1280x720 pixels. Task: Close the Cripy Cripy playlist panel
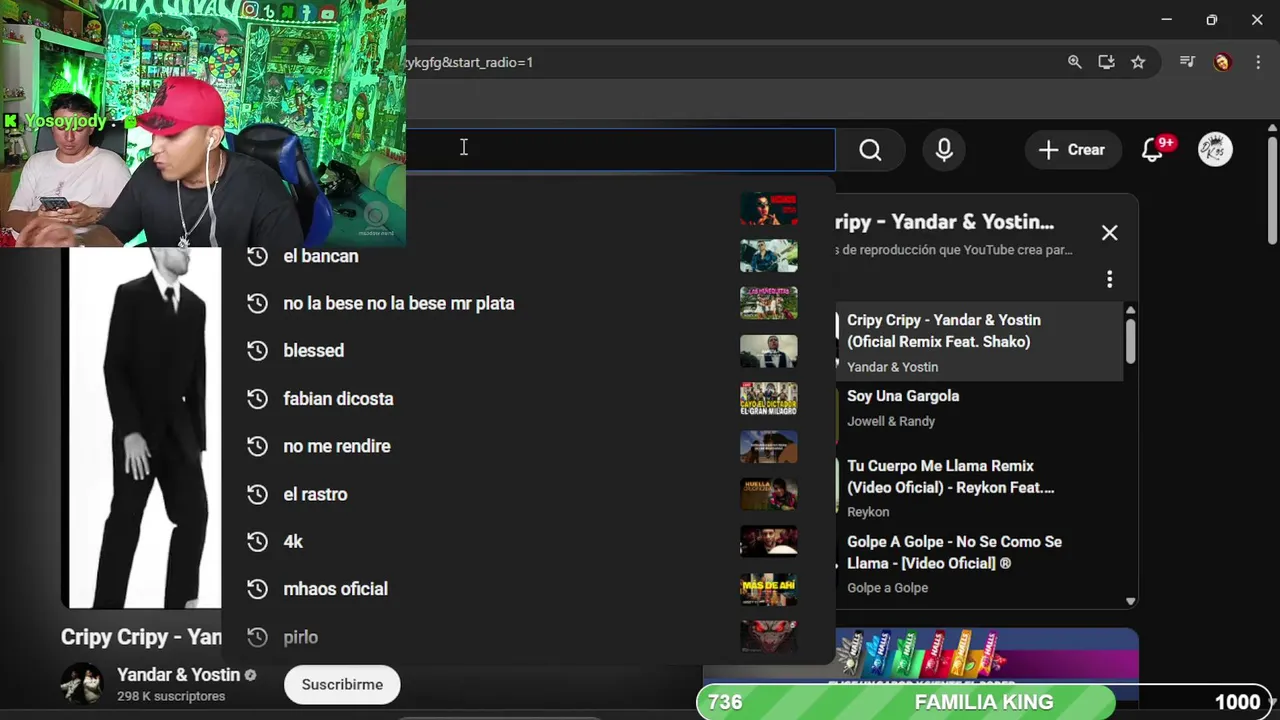[1109, 233]
